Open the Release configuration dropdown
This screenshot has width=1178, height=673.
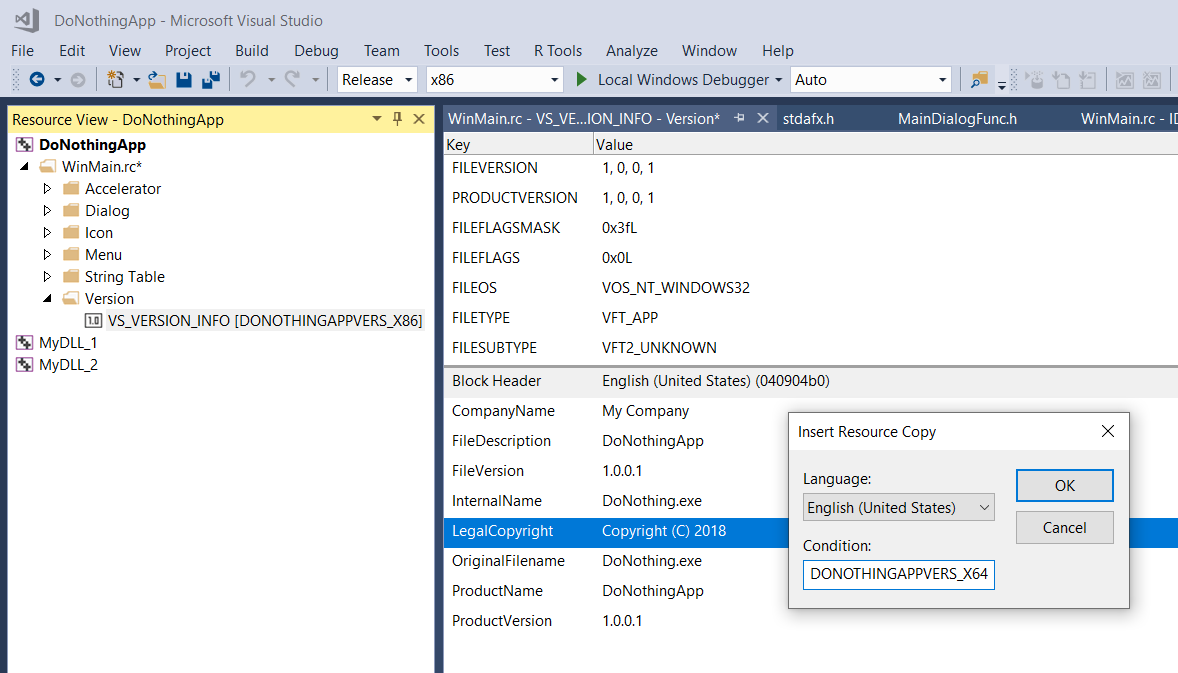pos(409,80)
